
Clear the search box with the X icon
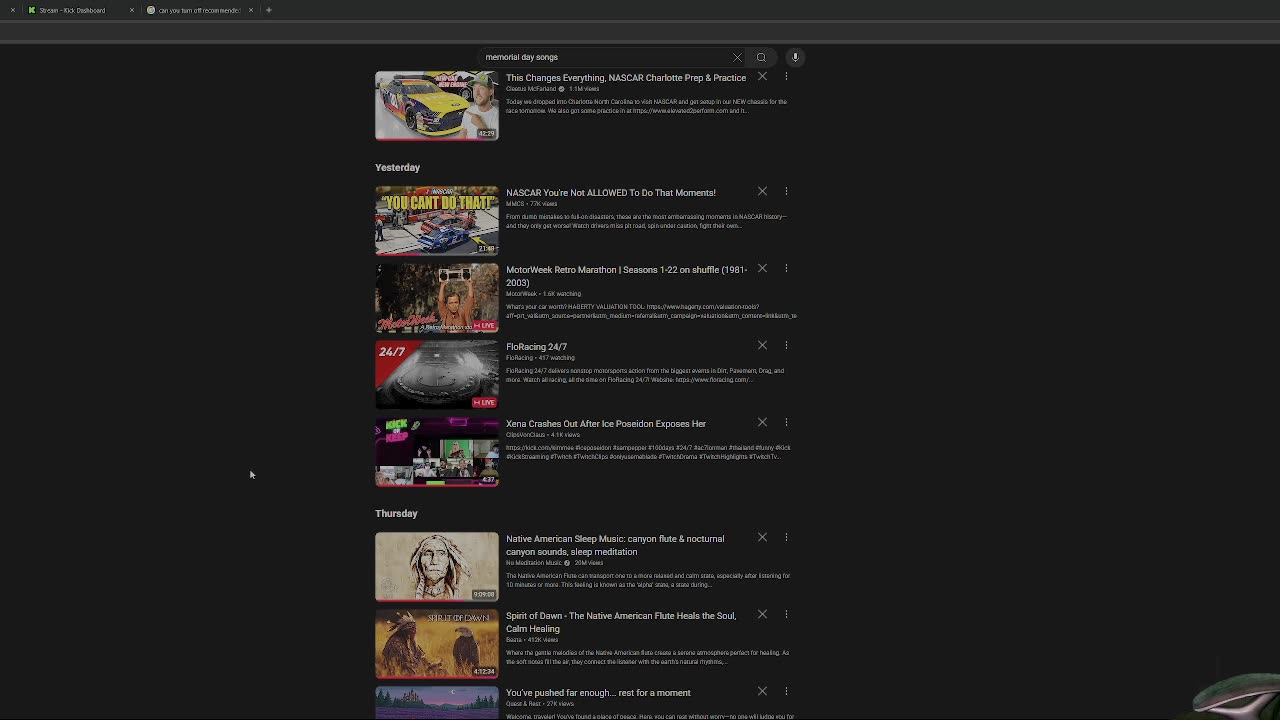click(x=738, y=57)
